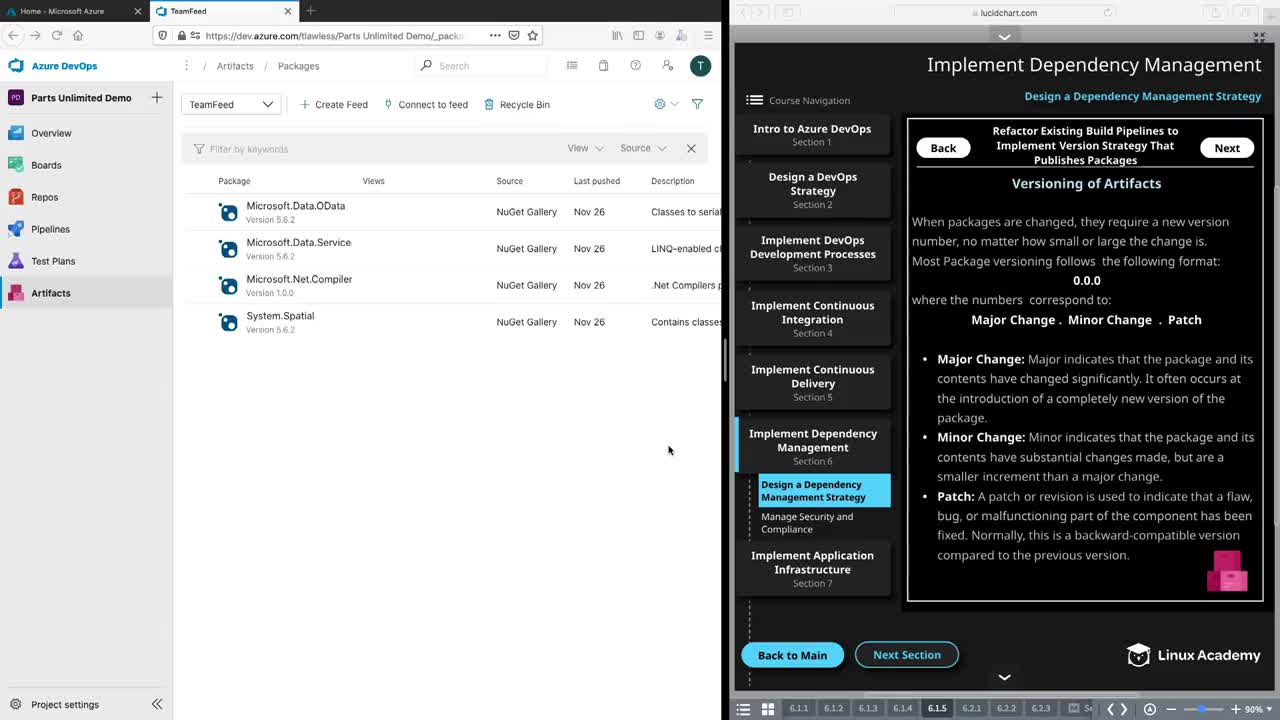Open the Lucidchart page grid view
1280x720 pixels.
click(768, 709)
